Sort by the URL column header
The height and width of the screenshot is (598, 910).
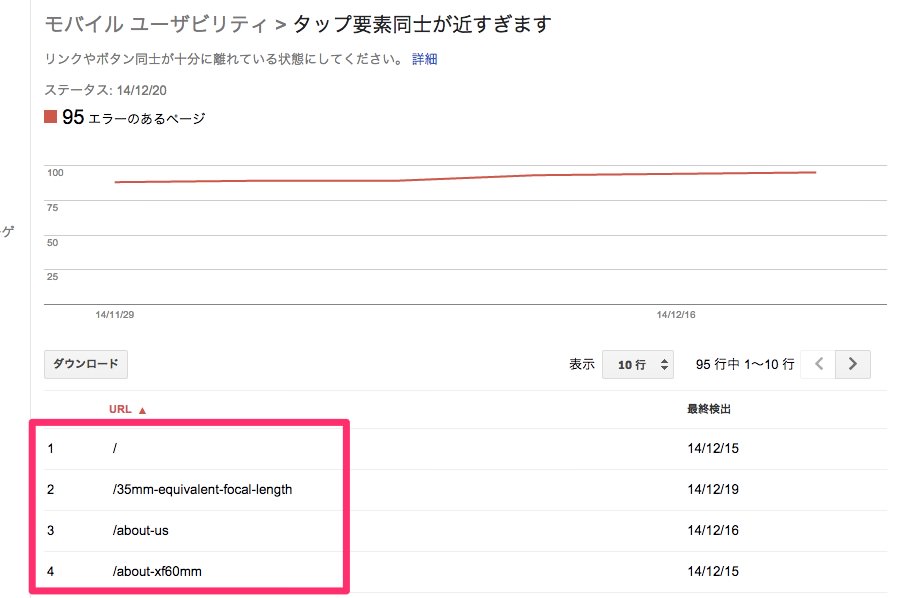click(x=120, y=409)
